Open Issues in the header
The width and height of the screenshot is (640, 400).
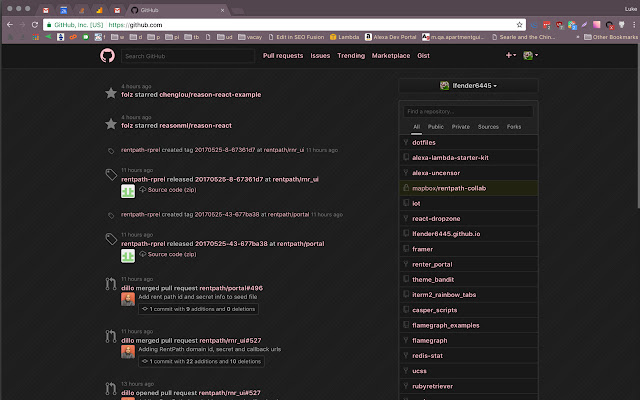point(320,56)
